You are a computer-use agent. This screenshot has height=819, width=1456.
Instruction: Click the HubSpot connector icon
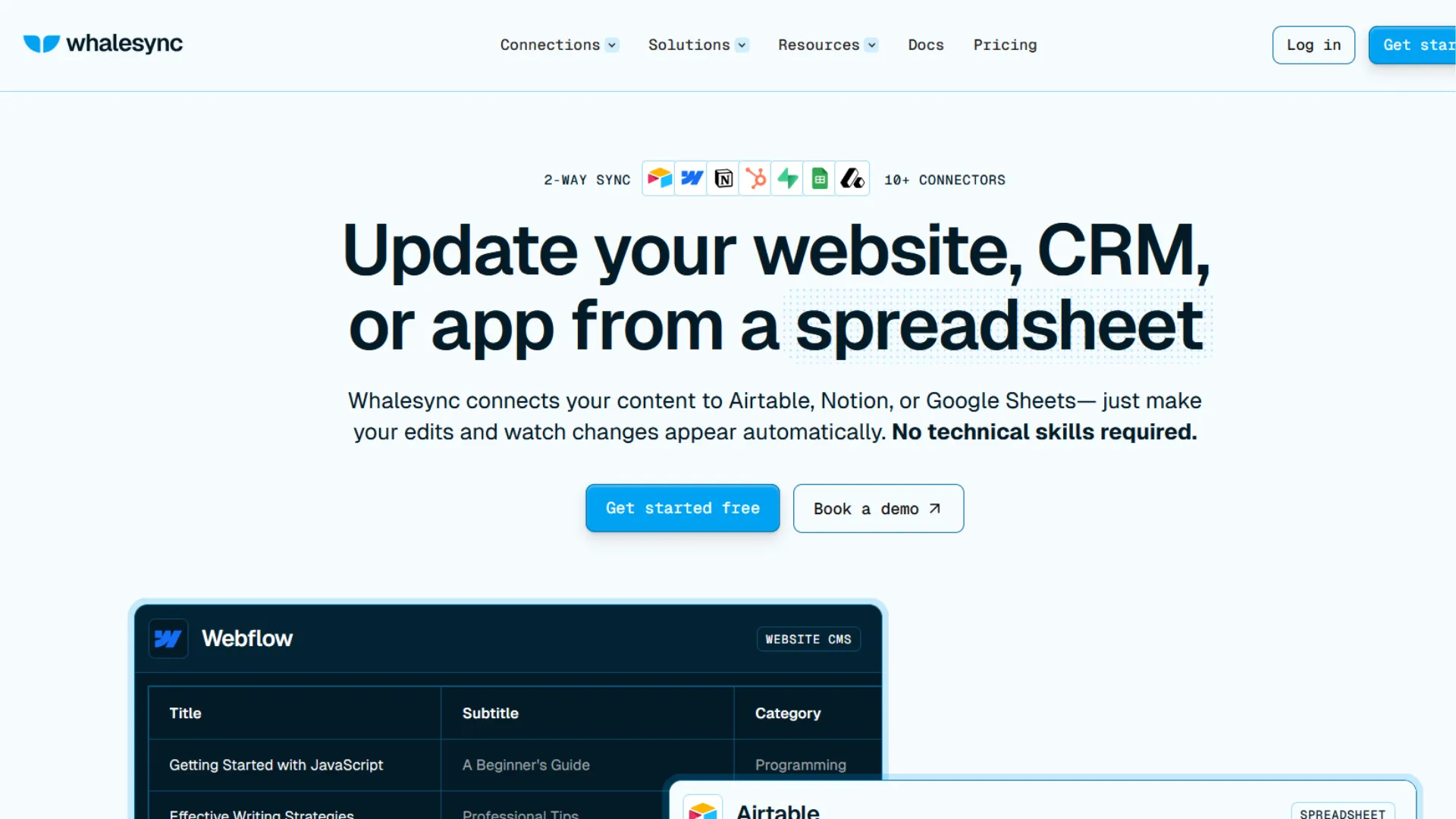click(x=755, y=179)
